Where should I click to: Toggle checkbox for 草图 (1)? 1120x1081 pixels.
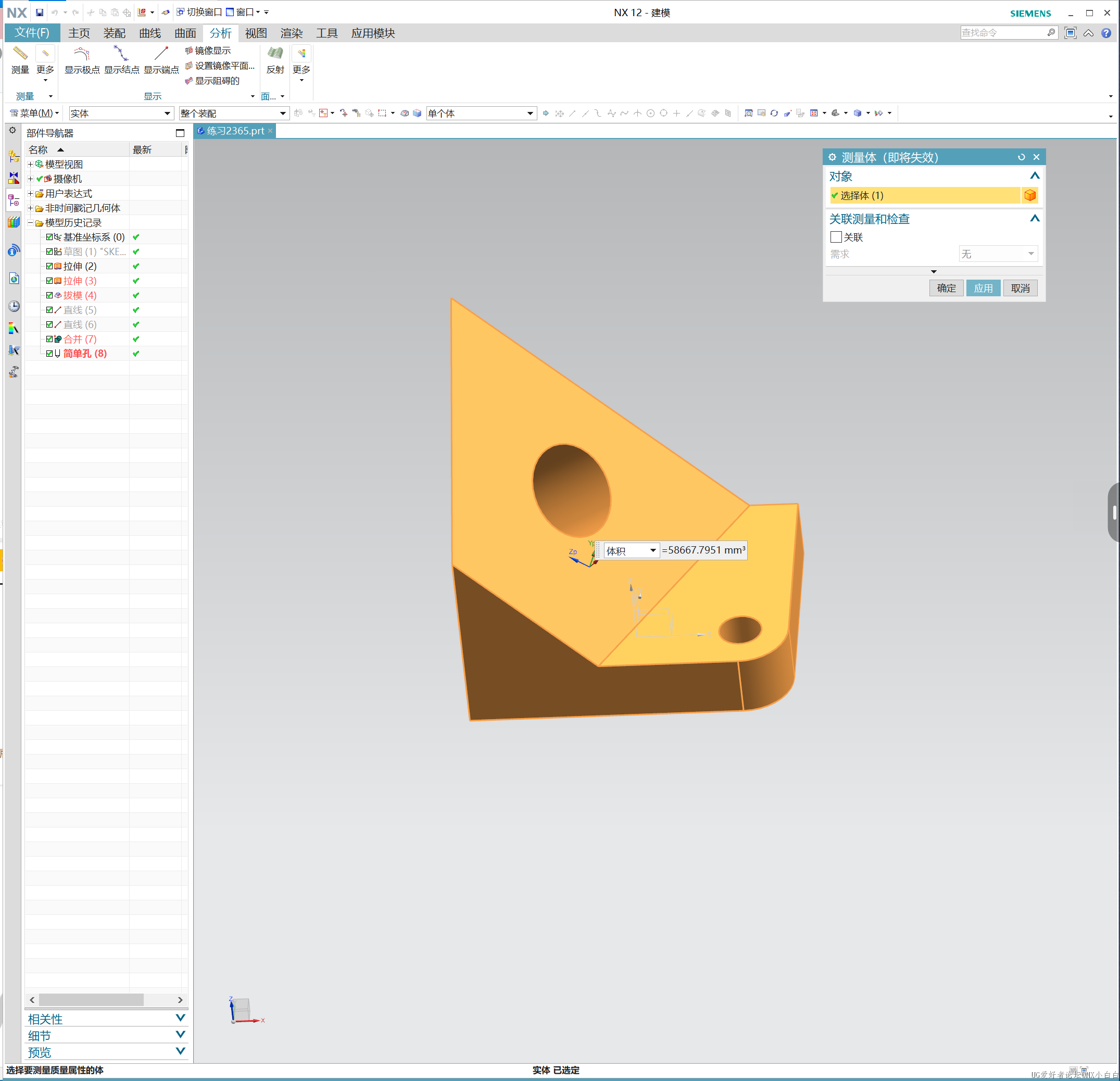(49, 252)
